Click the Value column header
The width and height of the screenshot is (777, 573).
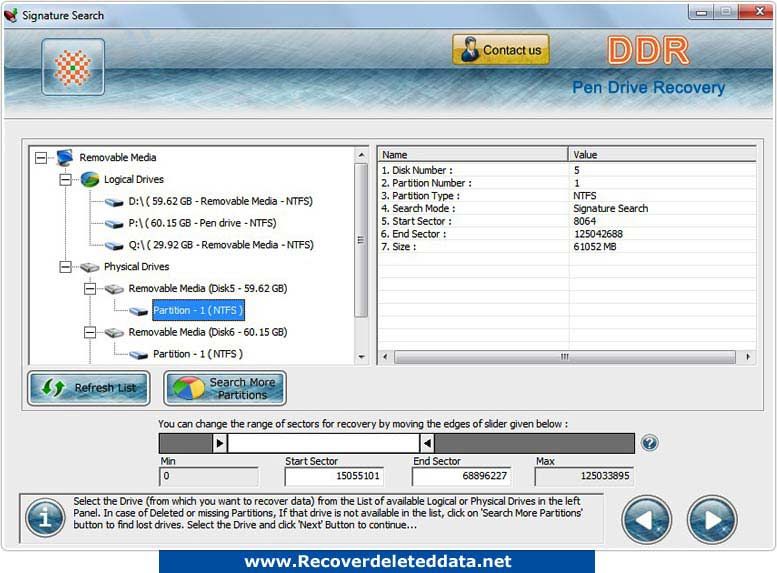click(x=663, y=155)
